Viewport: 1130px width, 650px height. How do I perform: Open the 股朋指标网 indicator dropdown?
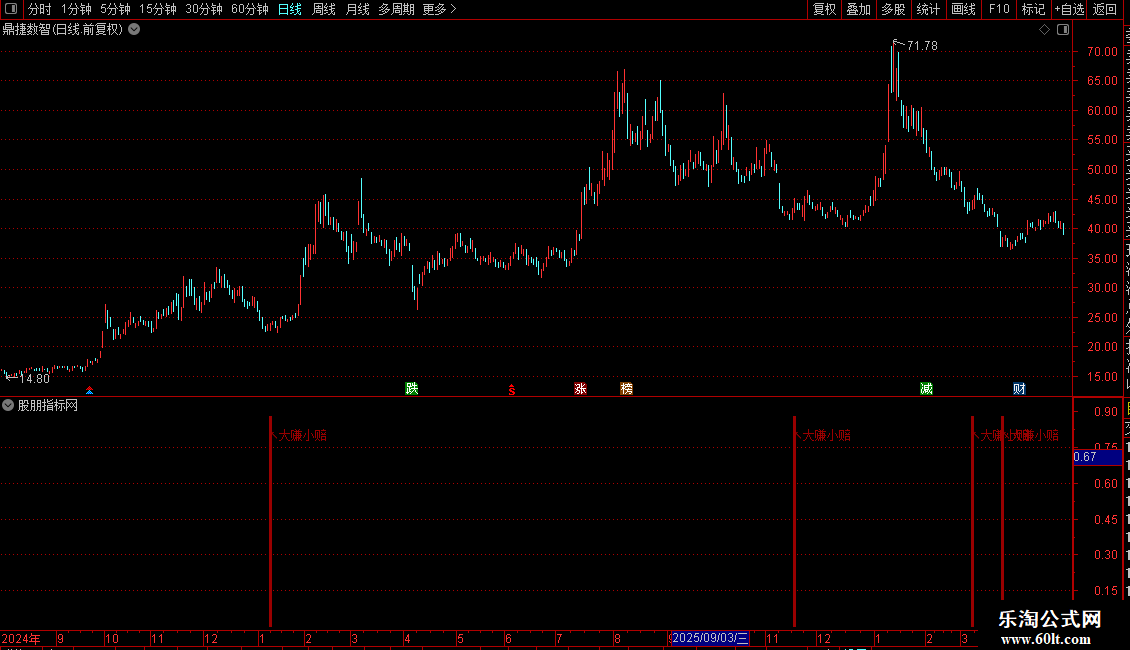tap(8, 406)
